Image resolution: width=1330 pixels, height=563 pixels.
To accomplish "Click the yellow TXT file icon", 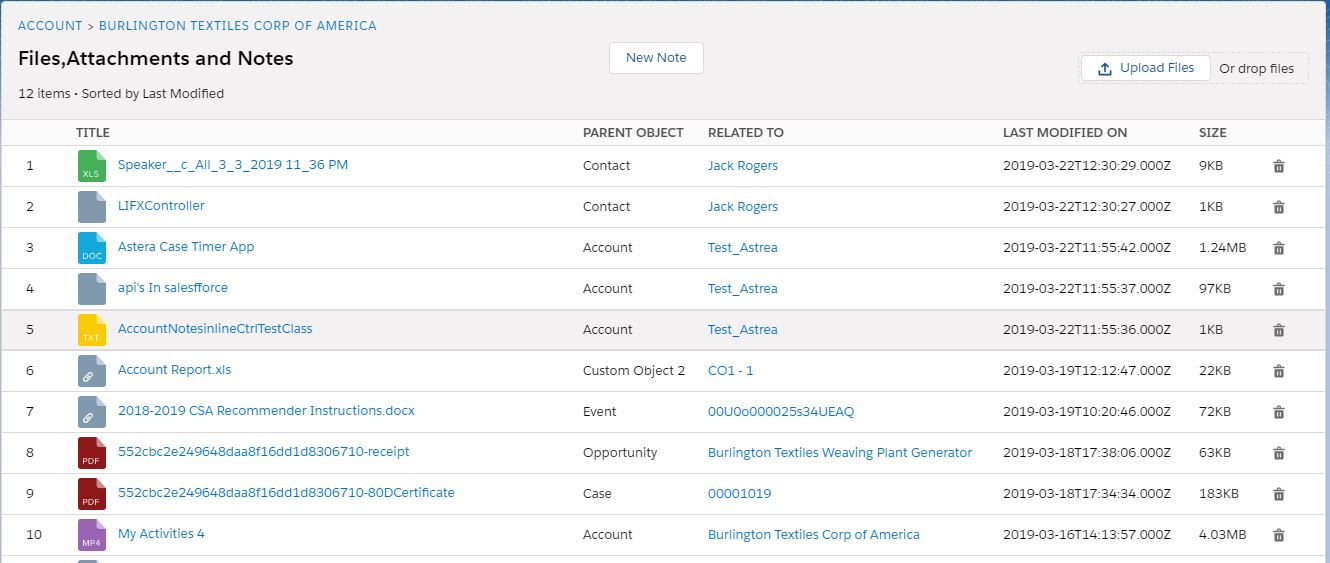I will pyautogui.click(x=91, y=330).
